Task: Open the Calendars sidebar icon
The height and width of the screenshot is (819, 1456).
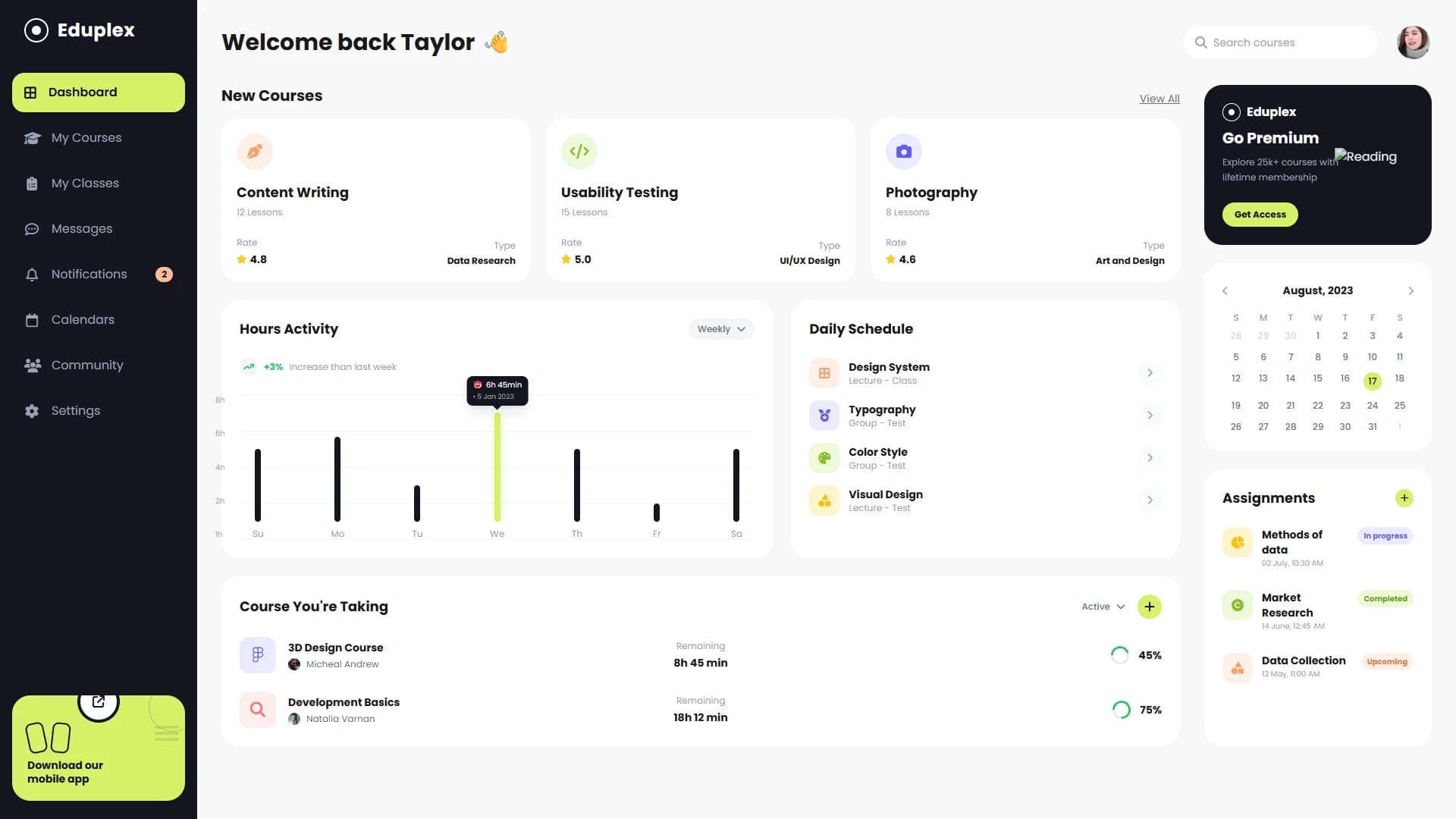Action: click(x=32, y=319)
